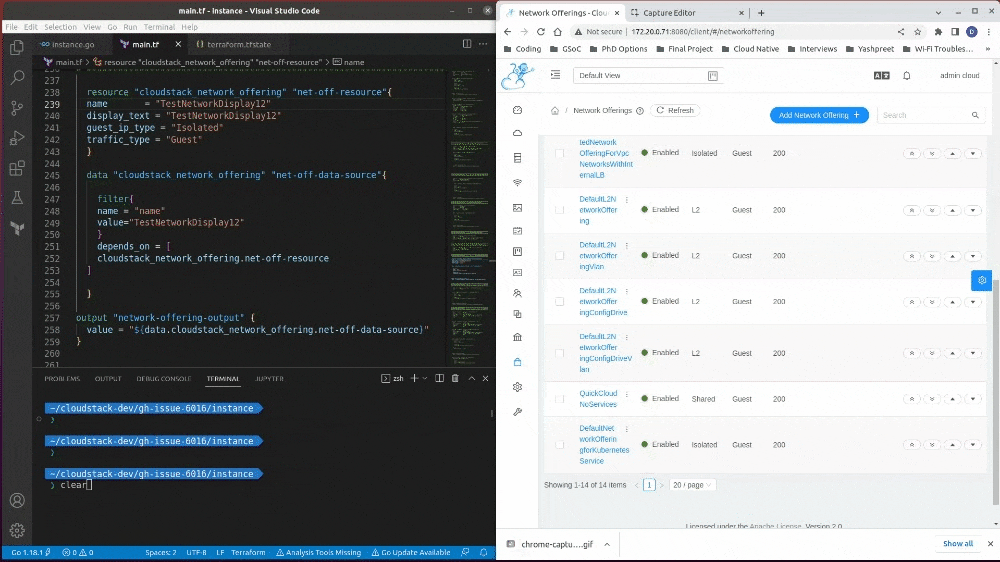Kill terminal with trash icon

(x=455, y=378)
